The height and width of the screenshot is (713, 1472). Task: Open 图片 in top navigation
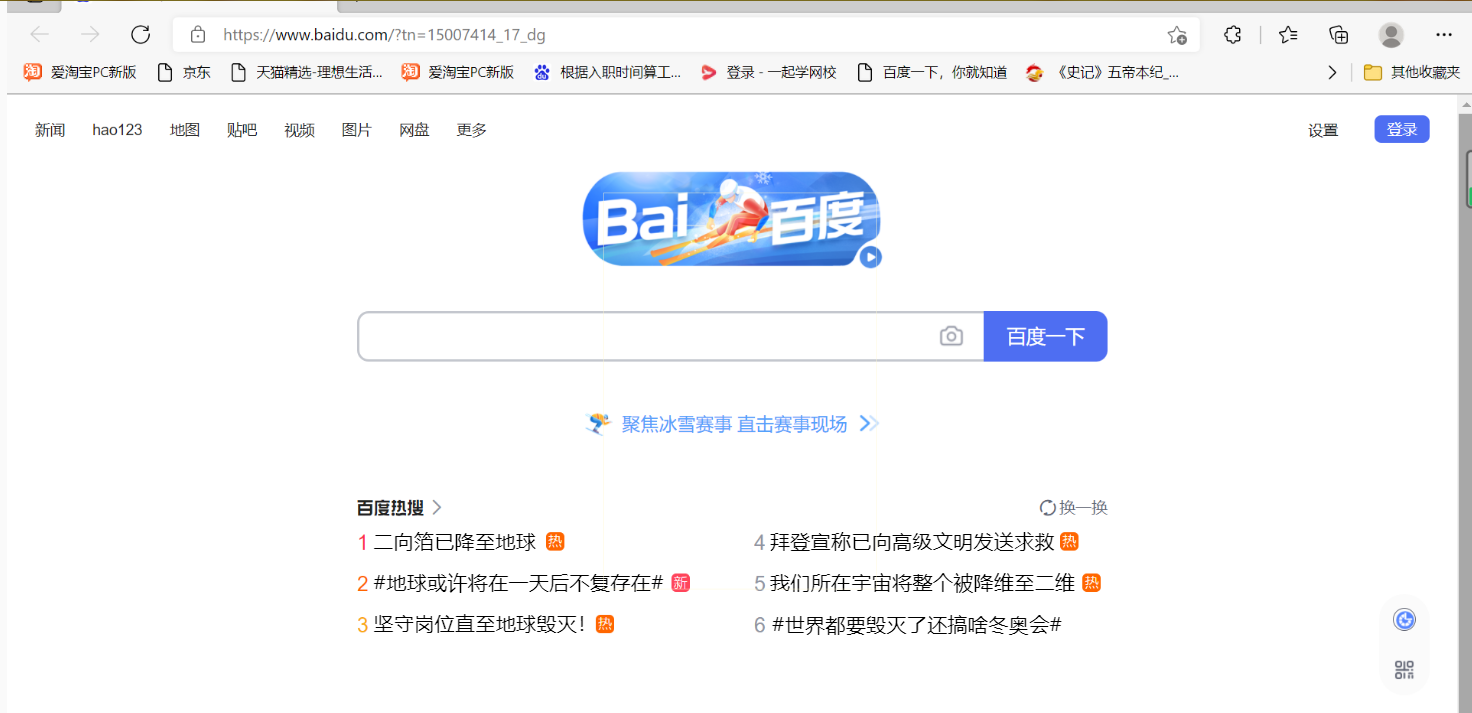point(357,130)
